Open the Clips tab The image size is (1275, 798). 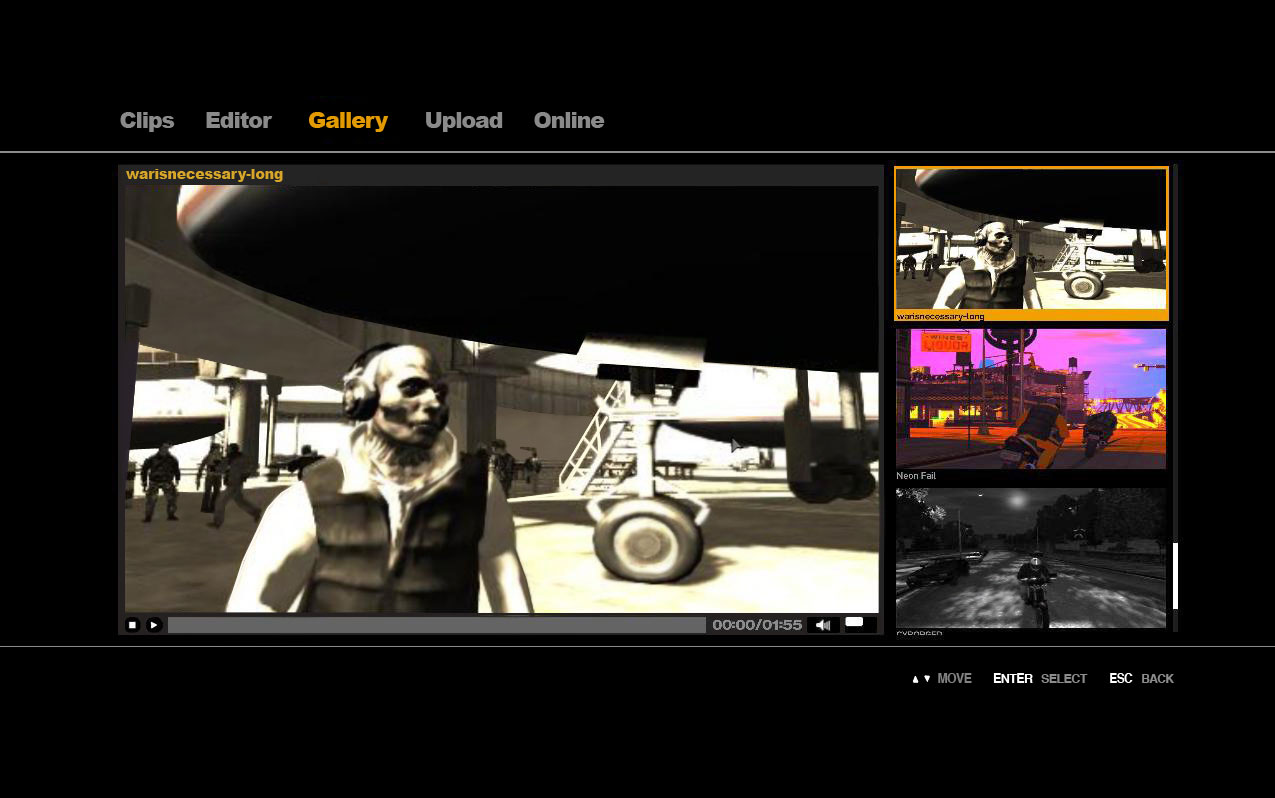click(147, 120)
